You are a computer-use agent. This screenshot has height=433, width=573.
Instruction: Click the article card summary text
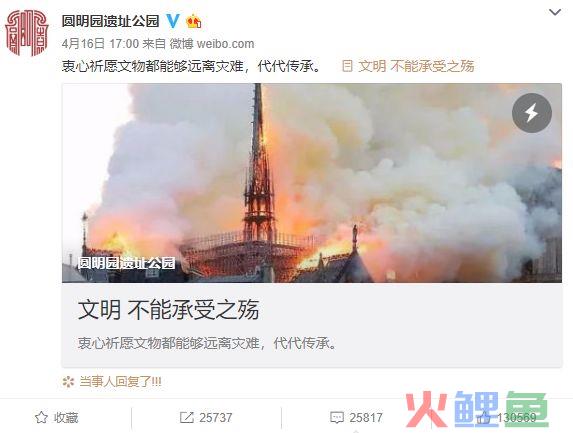tap(207, 343)
